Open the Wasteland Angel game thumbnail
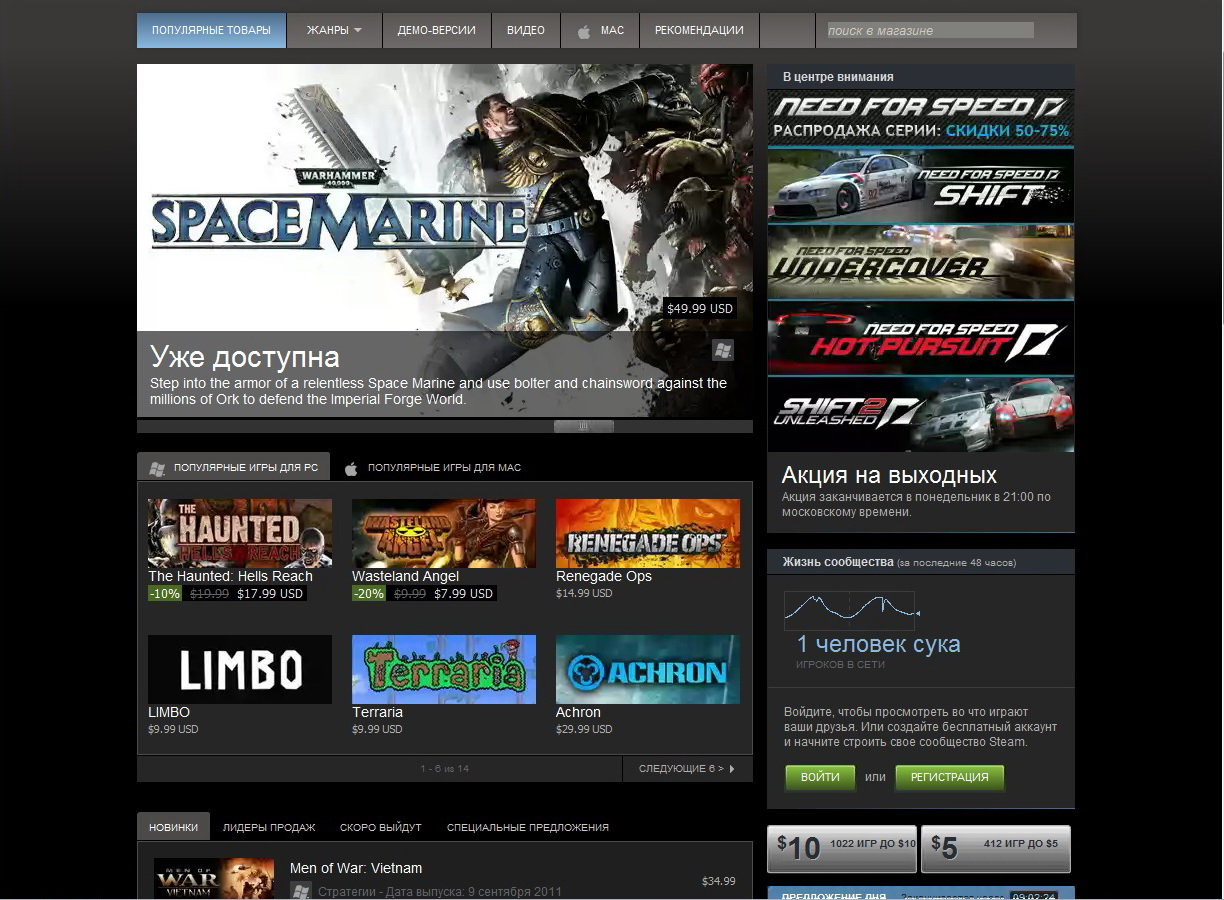The width and height of the screenshot is (1224, 900). (444, 533)
